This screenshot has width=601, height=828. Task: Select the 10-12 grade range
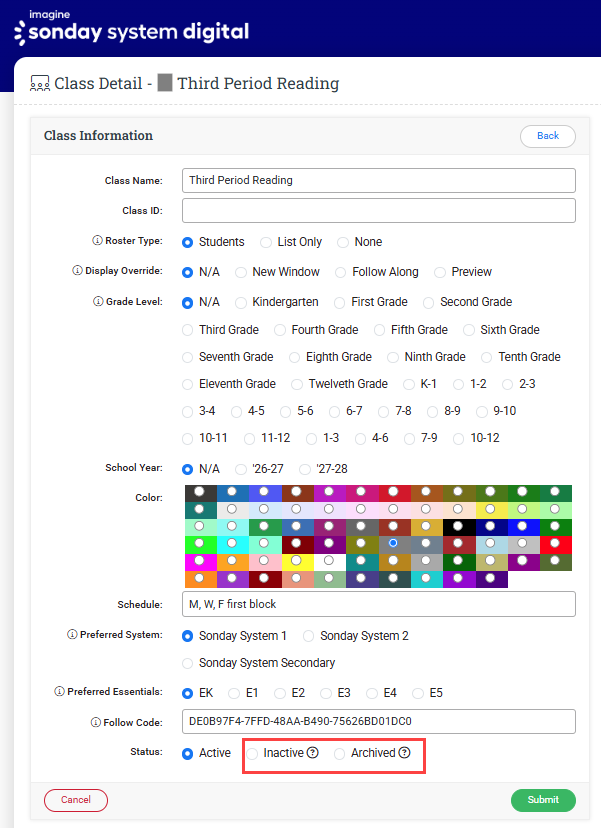(458, 439)
